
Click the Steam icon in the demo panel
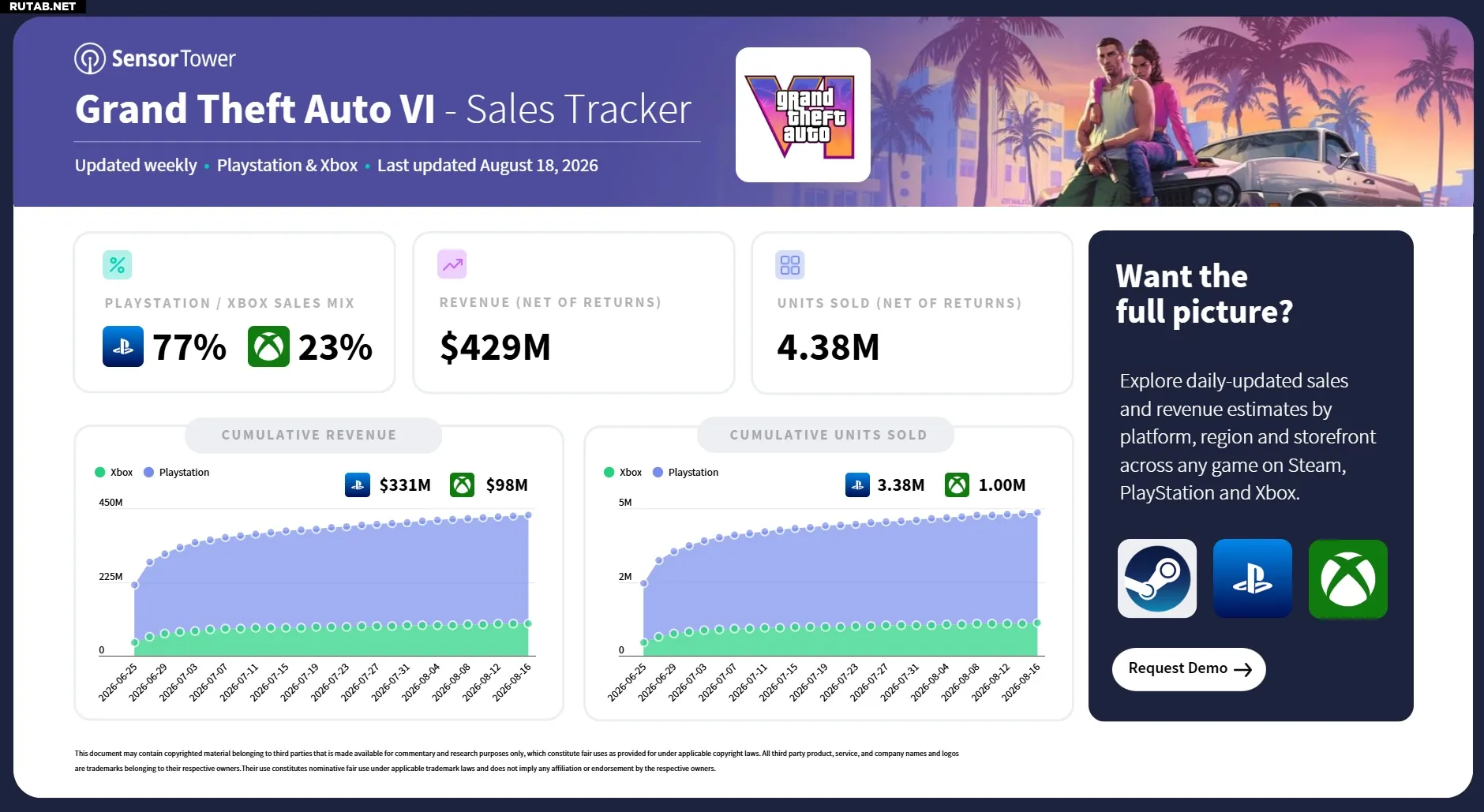[1157, 578]
